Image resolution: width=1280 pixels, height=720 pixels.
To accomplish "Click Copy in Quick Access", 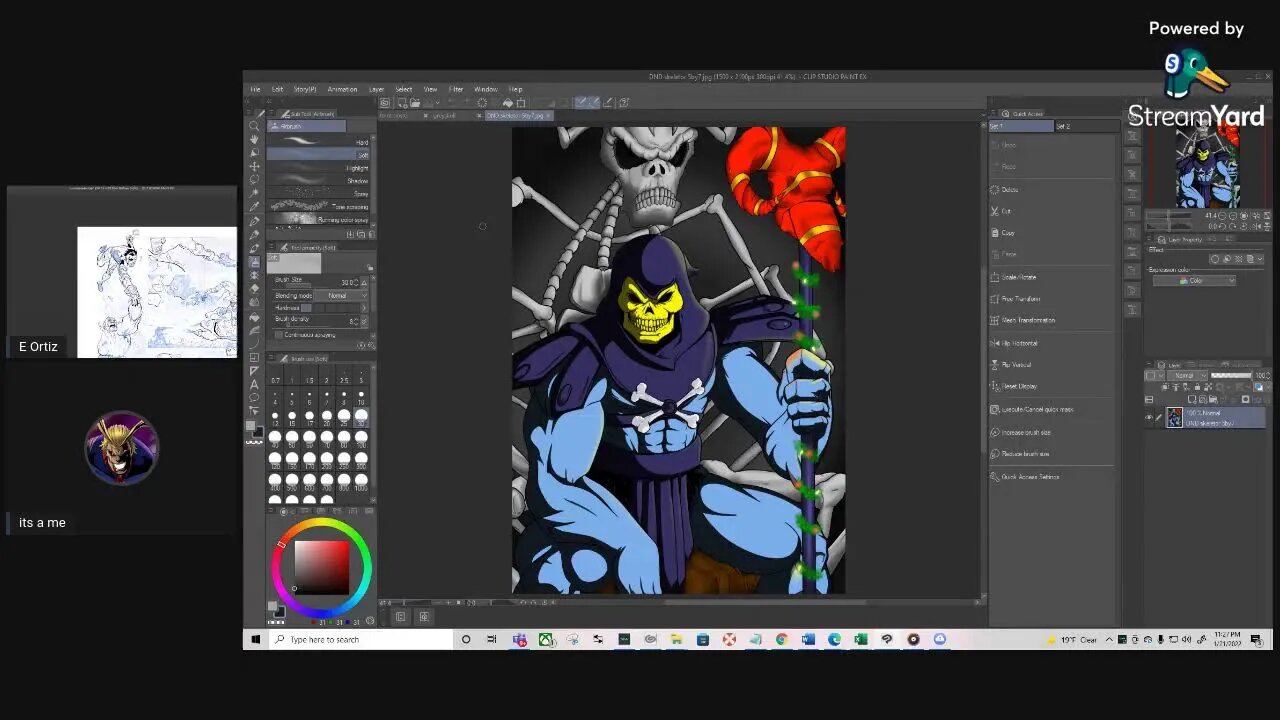I will [1008, 233].
